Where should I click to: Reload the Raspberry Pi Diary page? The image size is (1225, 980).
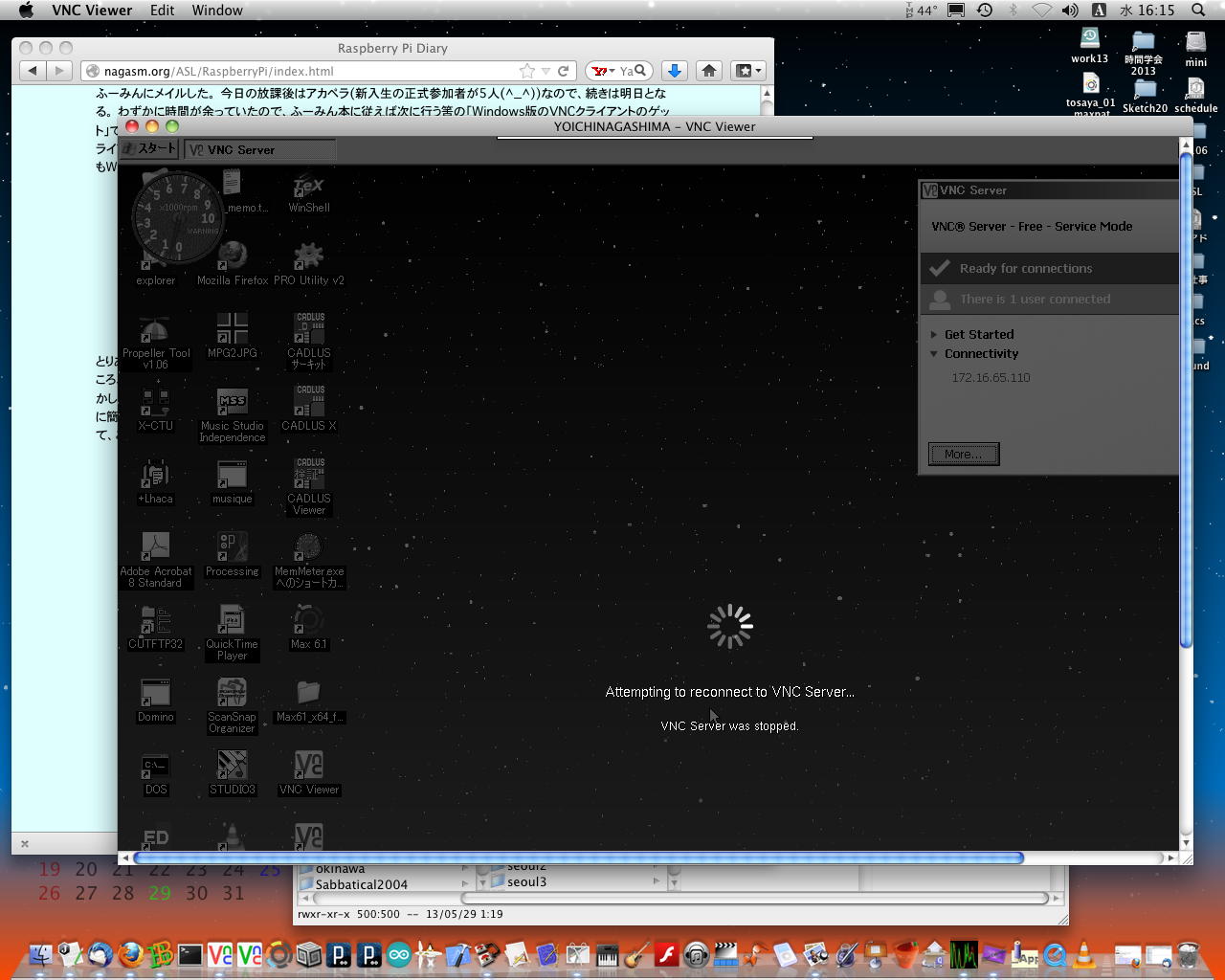(564, 71)
